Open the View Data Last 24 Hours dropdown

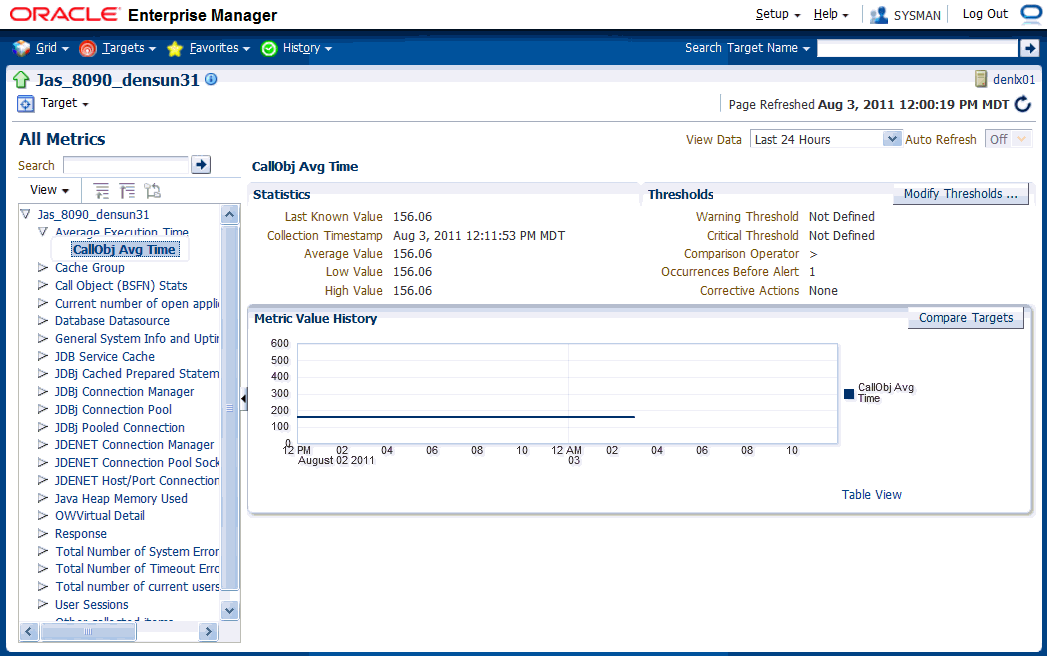click(892, 139)
